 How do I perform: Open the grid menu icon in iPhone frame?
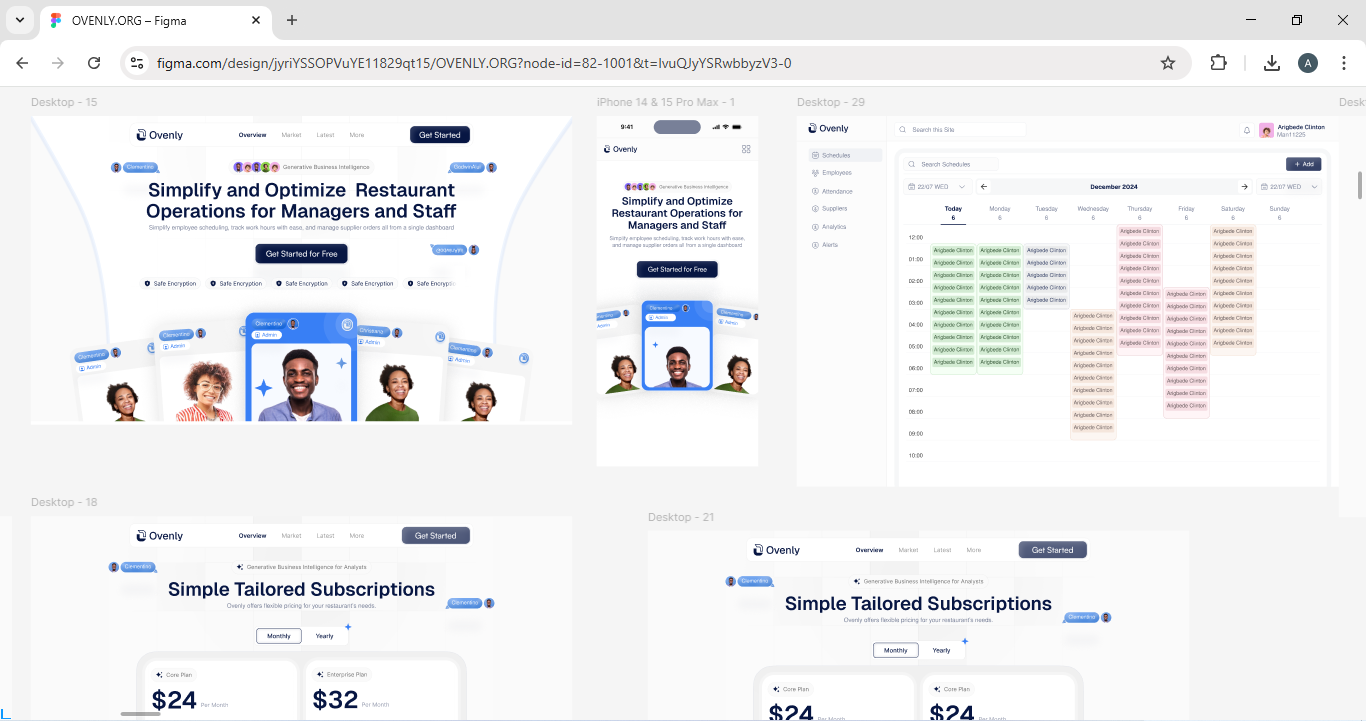tap(746, 149)
